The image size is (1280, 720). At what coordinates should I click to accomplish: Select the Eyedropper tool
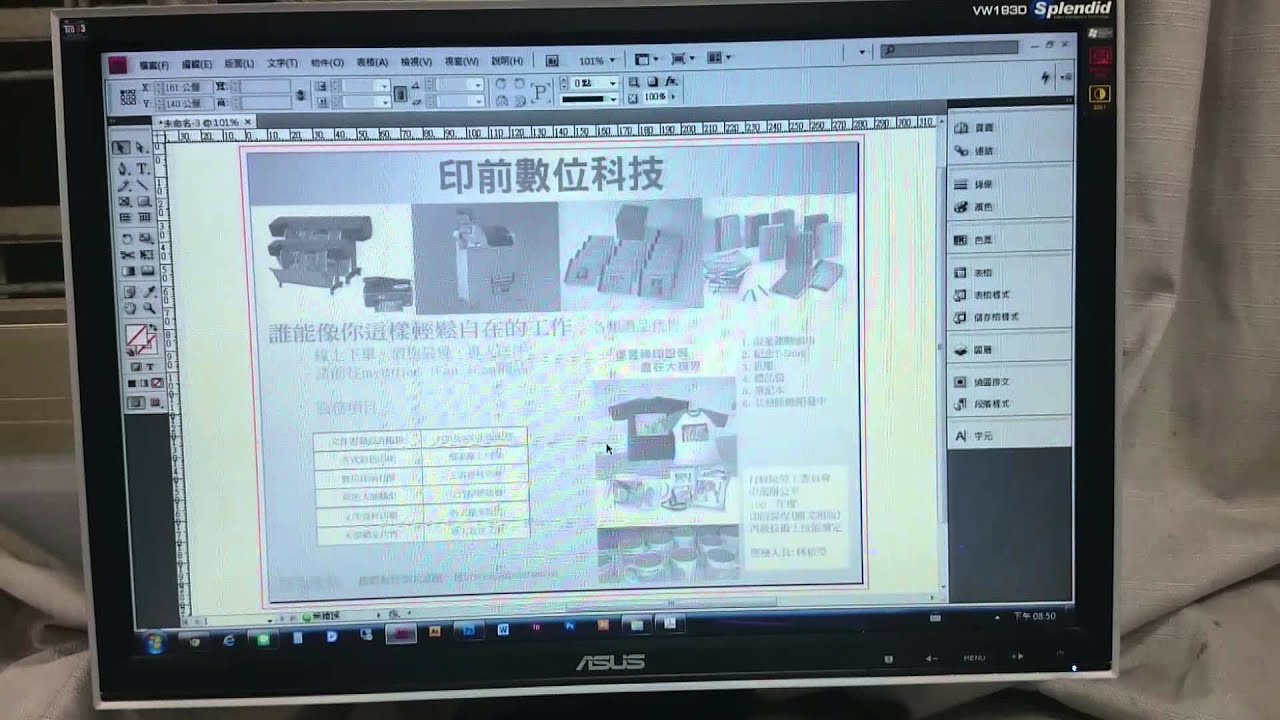pyautogui.click(x=149, y=291)
